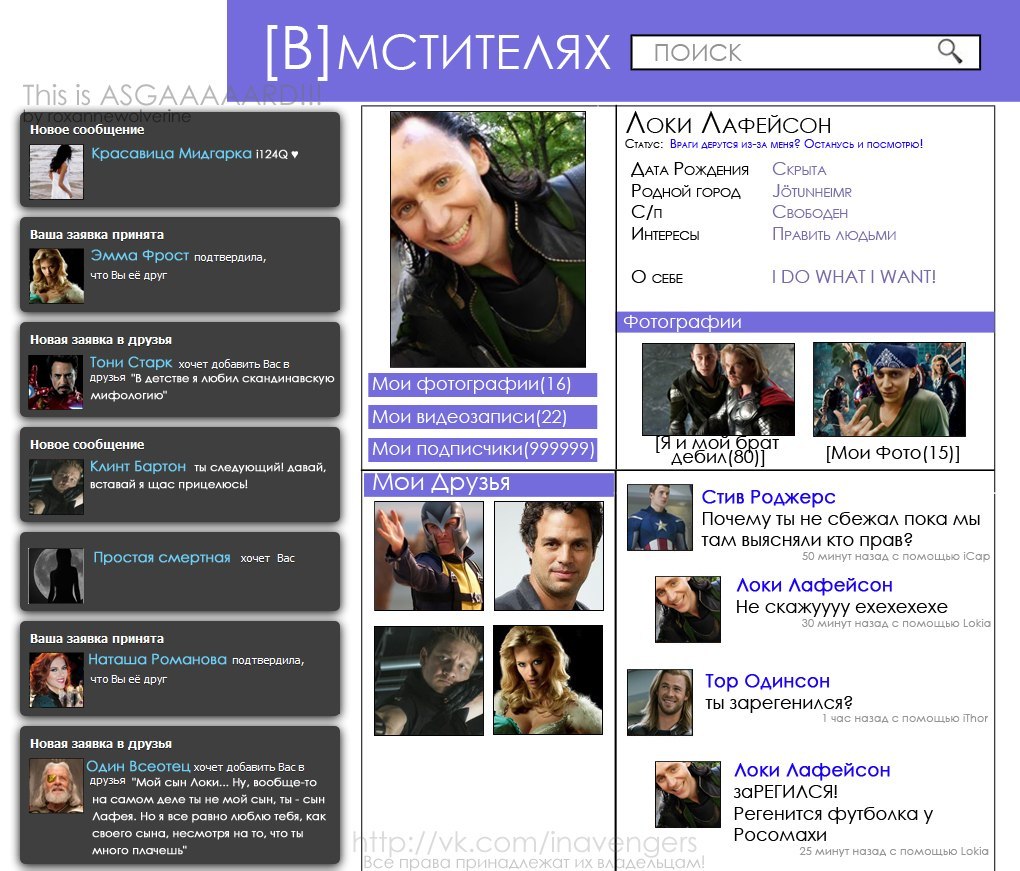
Task: Click the [В]МСТИТЕЛЯХ site logo
Action: [437, 51]
